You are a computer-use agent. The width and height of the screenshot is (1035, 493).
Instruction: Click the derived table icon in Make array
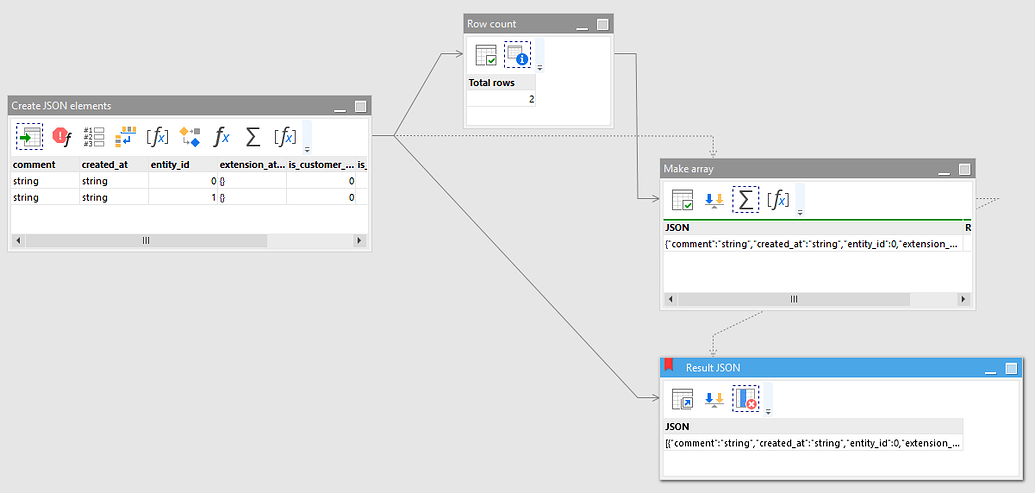tap(683, 199)
